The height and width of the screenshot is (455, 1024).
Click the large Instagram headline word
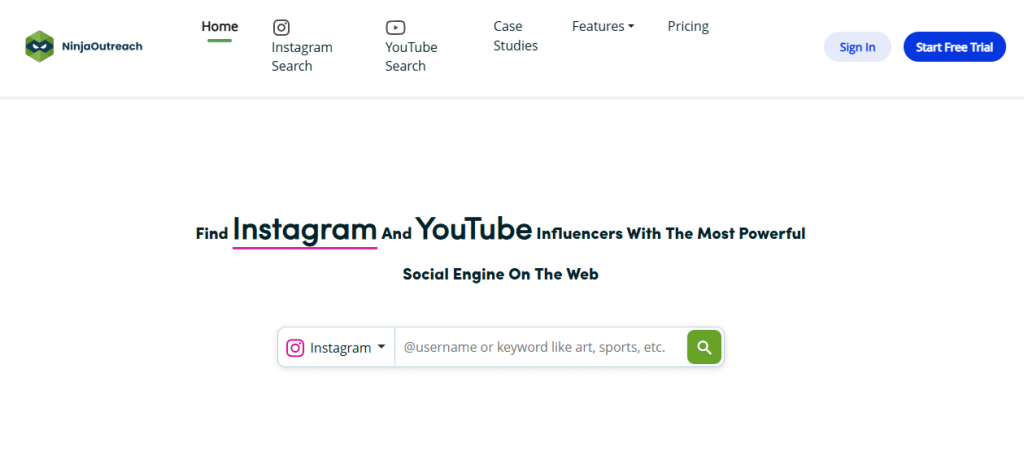click(x=305, y=230)
